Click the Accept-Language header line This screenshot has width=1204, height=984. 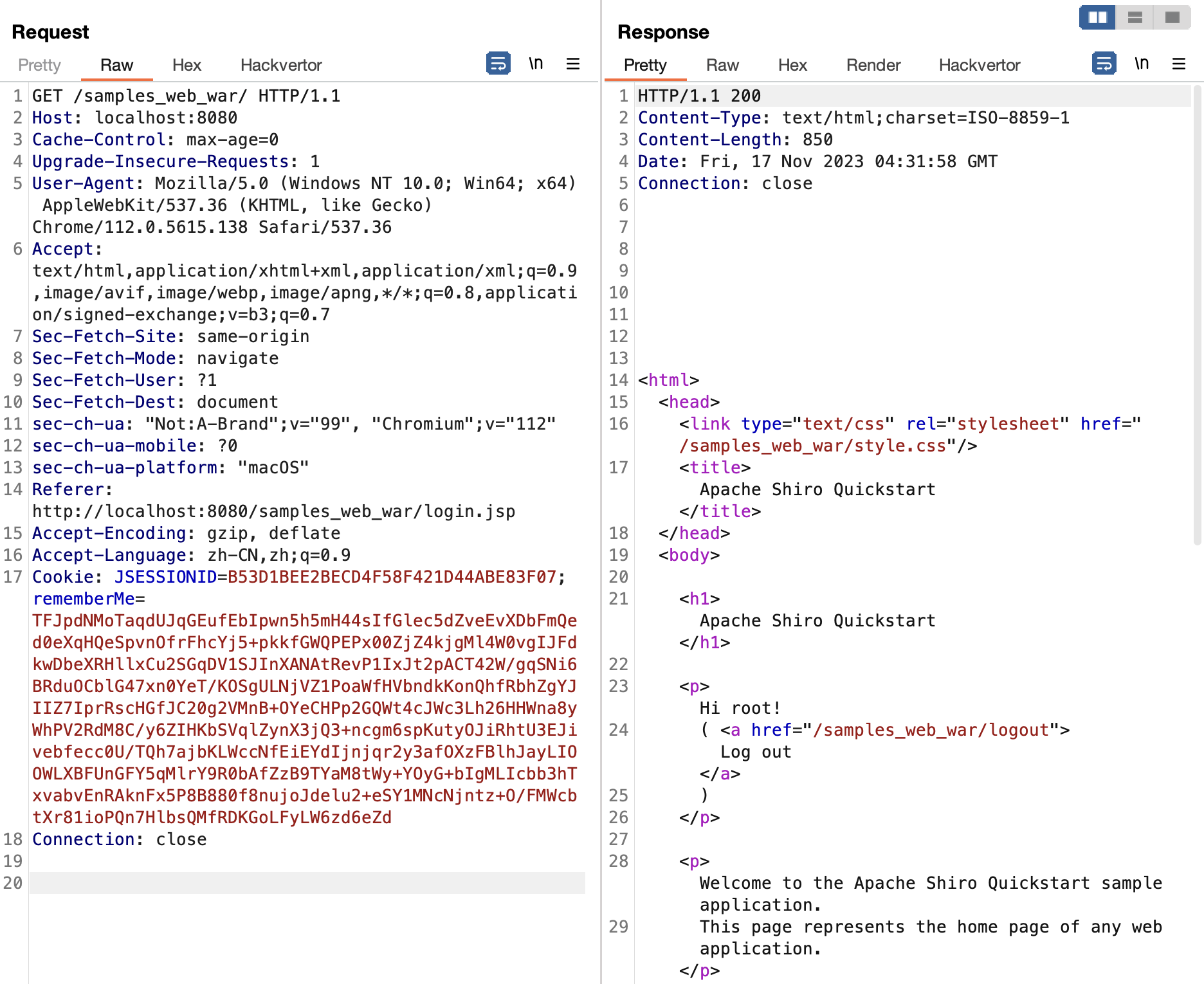[192, 555]
